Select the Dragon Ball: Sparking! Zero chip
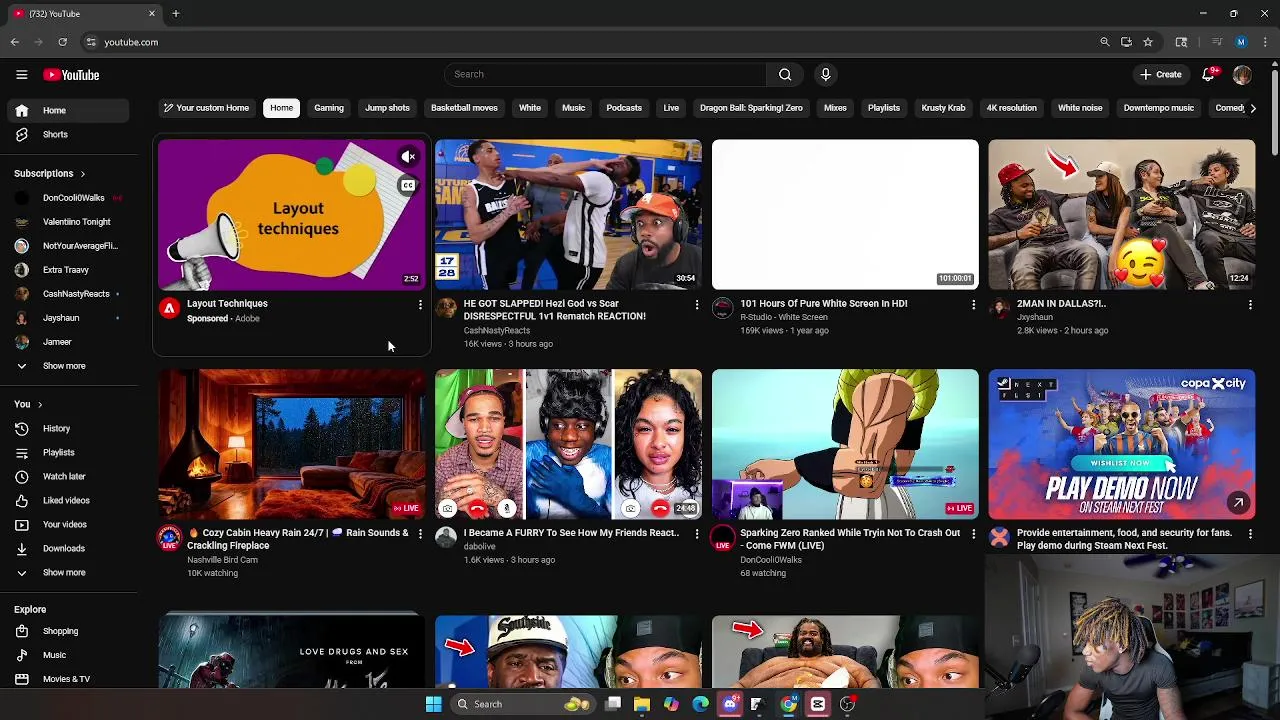Image resolution: width=1280 pixels, height=720 pixels. [x=751, y=108]
